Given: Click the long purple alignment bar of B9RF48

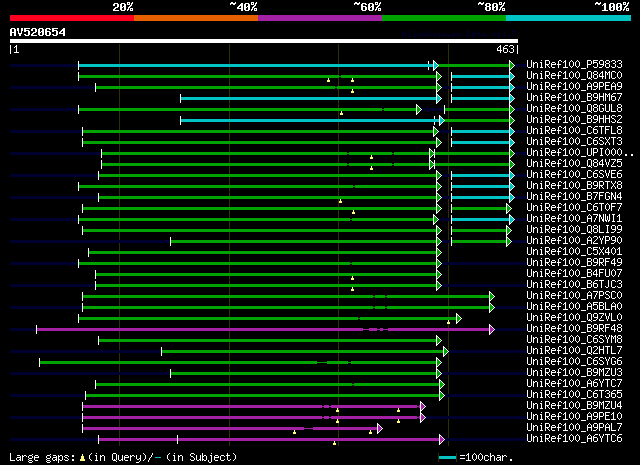Looking at the screenshot, I should tap(263, 329).
